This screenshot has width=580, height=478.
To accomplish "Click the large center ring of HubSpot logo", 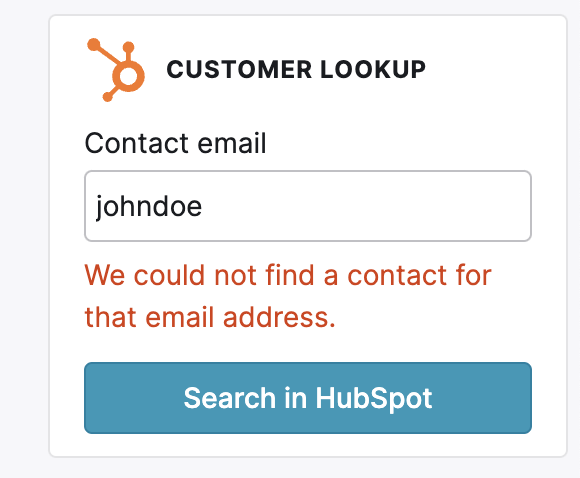I will coord(128,76).
